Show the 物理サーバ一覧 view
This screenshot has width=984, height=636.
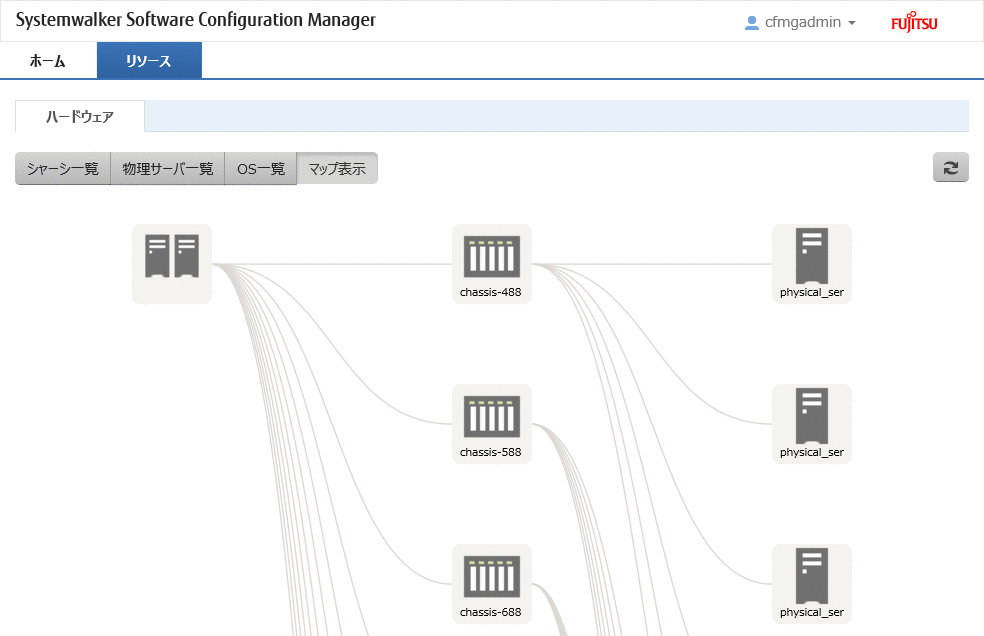[x=168, y=168]
